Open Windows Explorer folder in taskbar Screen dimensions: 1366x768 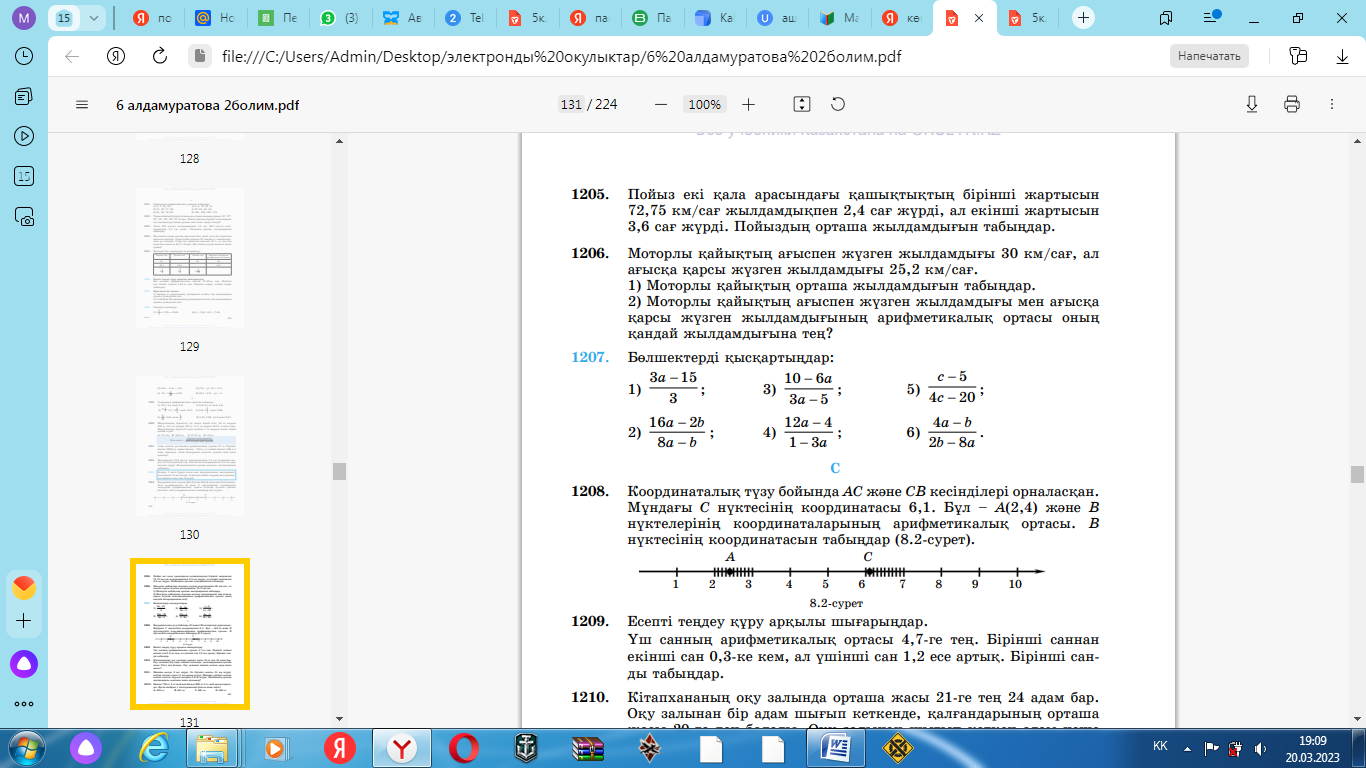click(213, 747)
